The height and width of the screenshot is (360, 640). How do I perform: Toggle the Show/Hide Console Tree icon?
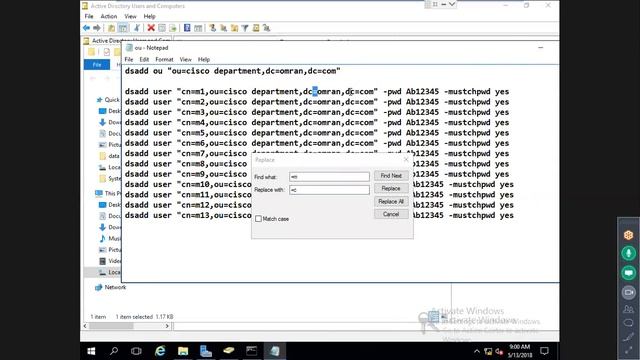point(122,28)
